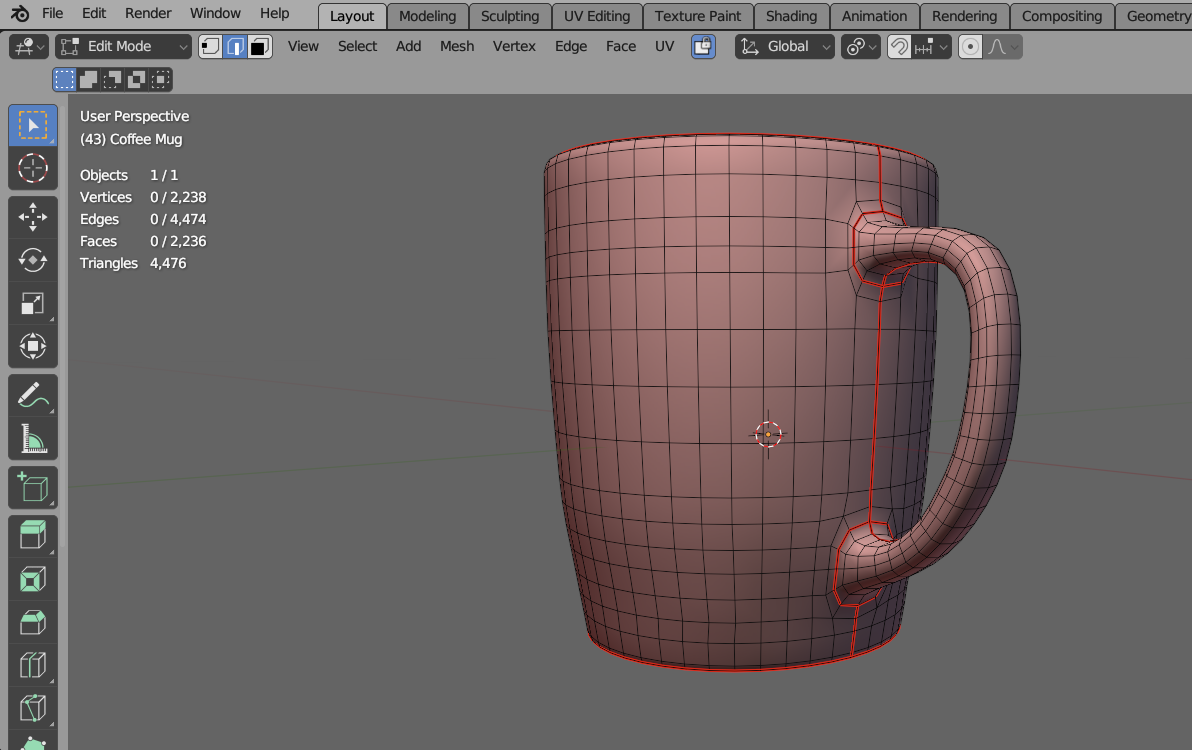The height and width of the screenshot is (750, 1192).
Task: Enable face select mode
Action: 260,46
